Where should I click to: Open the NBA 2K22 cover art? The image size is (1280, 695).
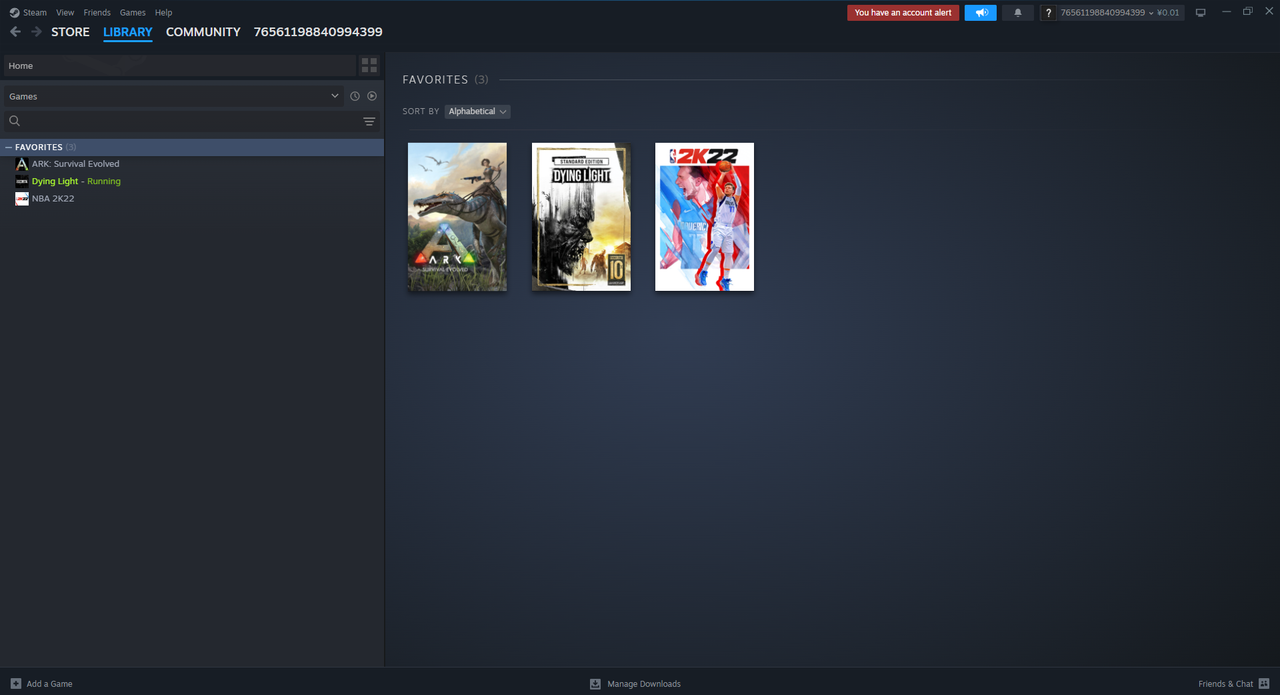click(x=704, y=217)
